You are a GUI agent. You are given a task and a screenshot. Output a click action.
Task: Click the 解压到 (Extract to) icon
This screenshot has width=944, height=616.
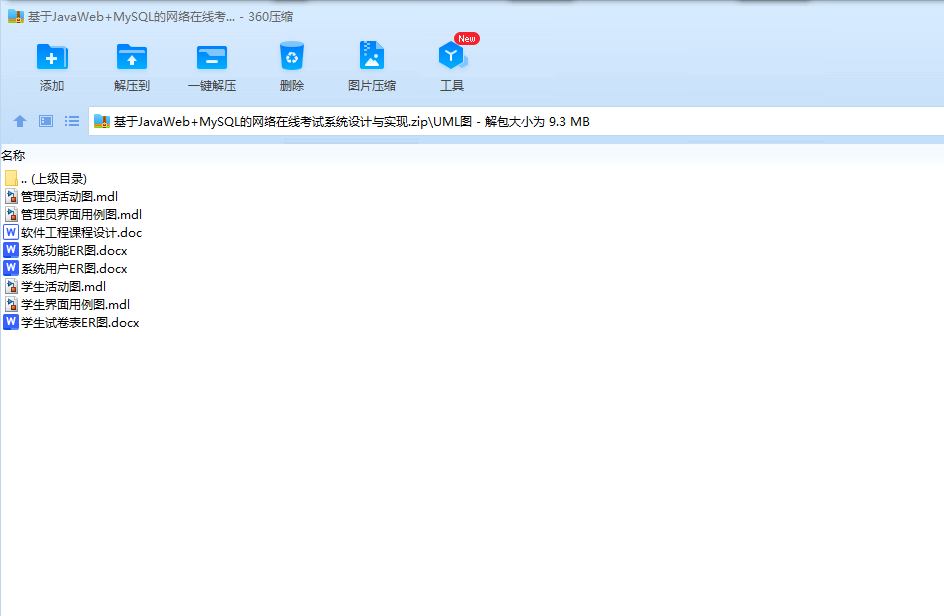[x=132, y=57]
